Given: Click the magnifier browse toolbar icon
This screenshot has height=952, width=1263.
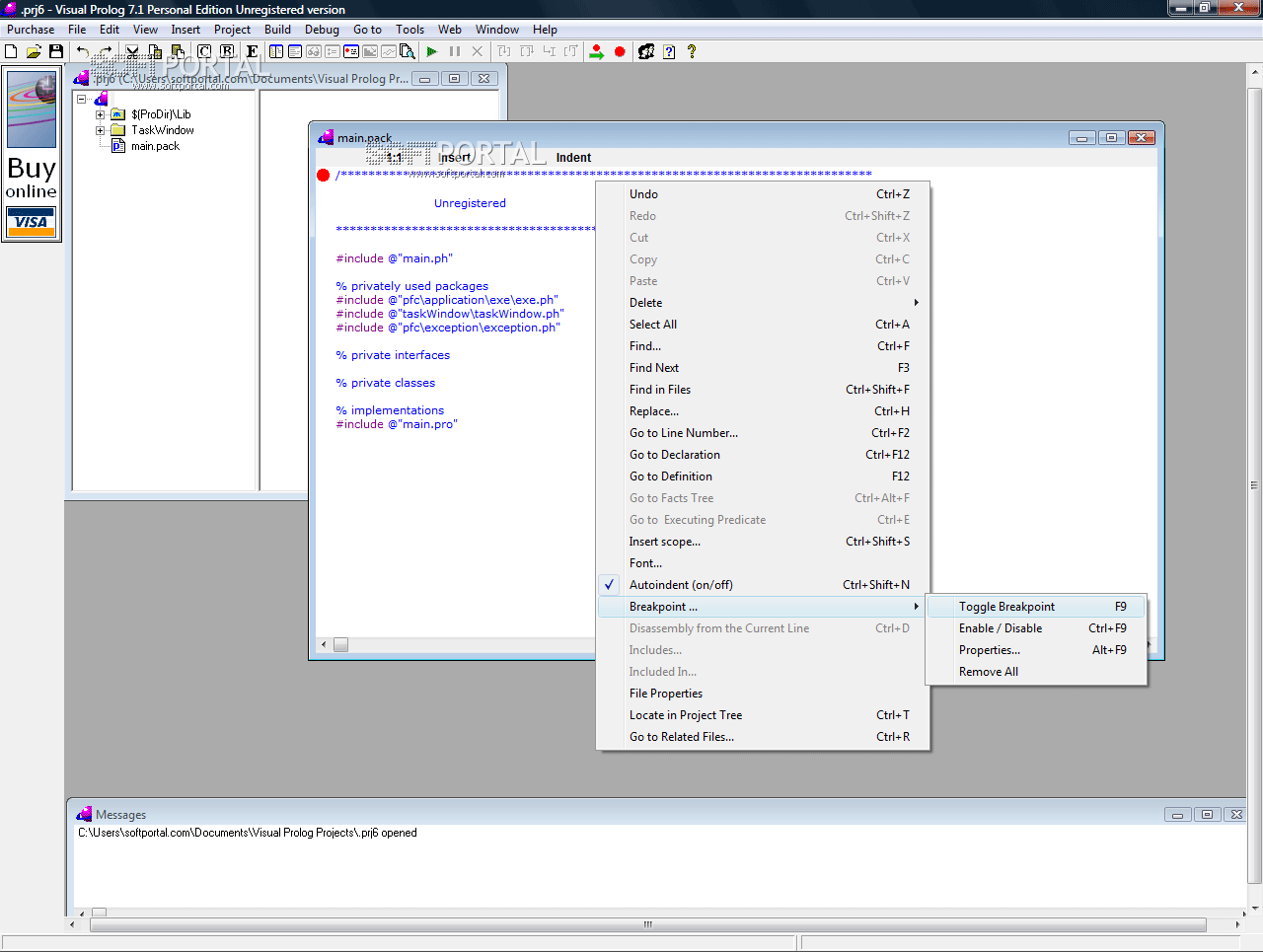Looking at the screenshot, I should click(x=408, y=51).
